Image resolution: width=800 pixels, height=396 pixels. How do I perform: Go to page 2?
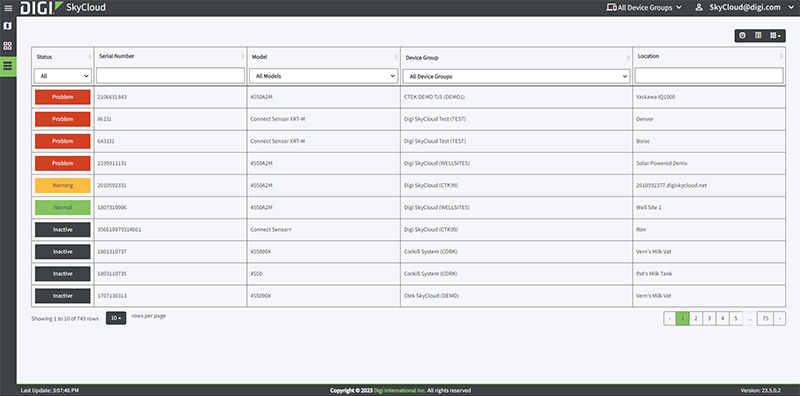pos(695,318)
